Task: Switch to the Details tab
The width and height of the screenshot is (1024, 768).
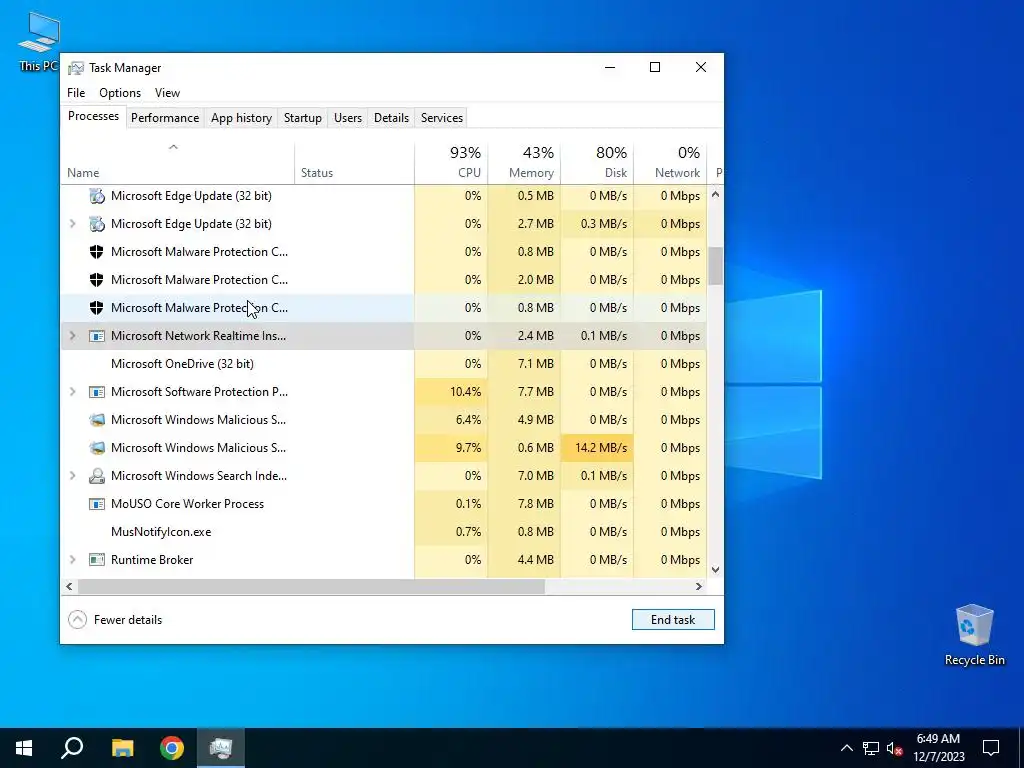Action: pyautogui.click(x=391, y=118)
